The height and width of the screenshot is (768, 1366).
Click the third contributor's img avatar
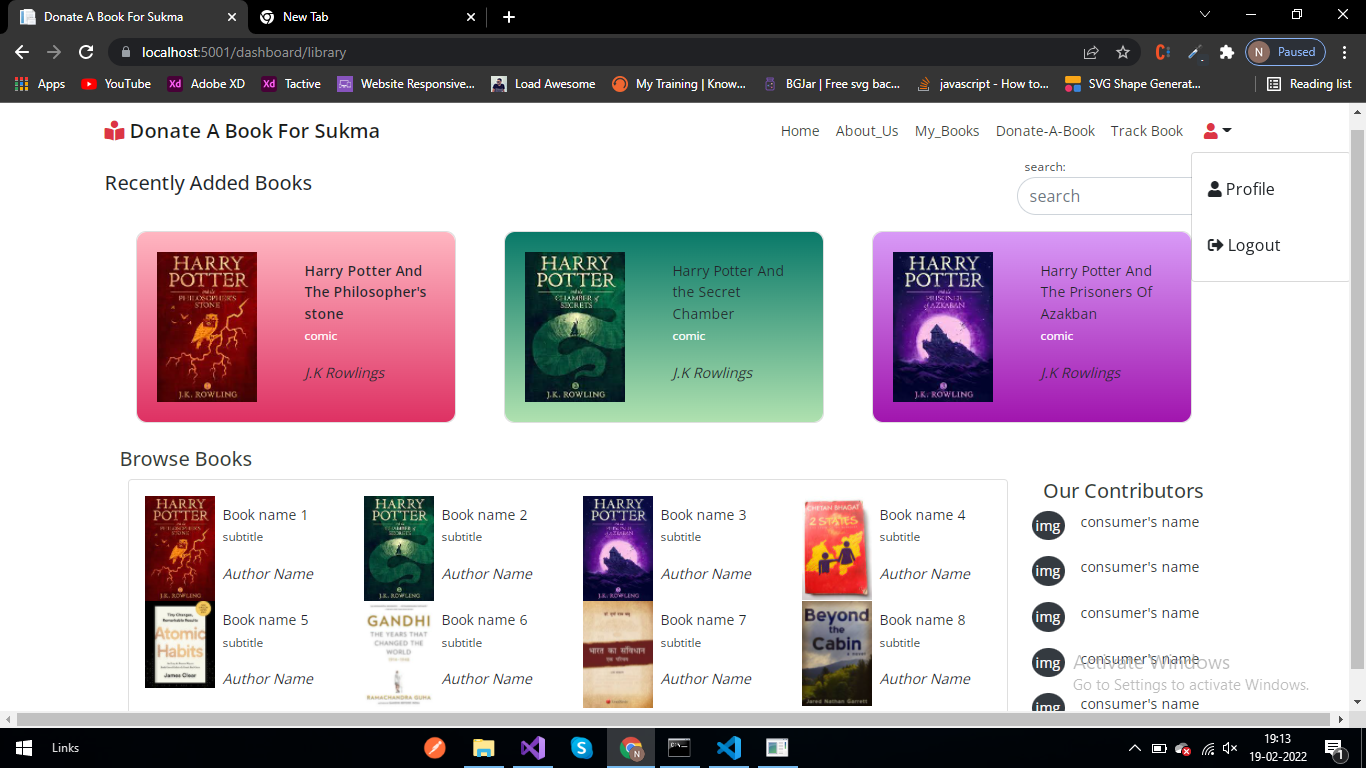pyautogui.click(x=1048, y=617)
